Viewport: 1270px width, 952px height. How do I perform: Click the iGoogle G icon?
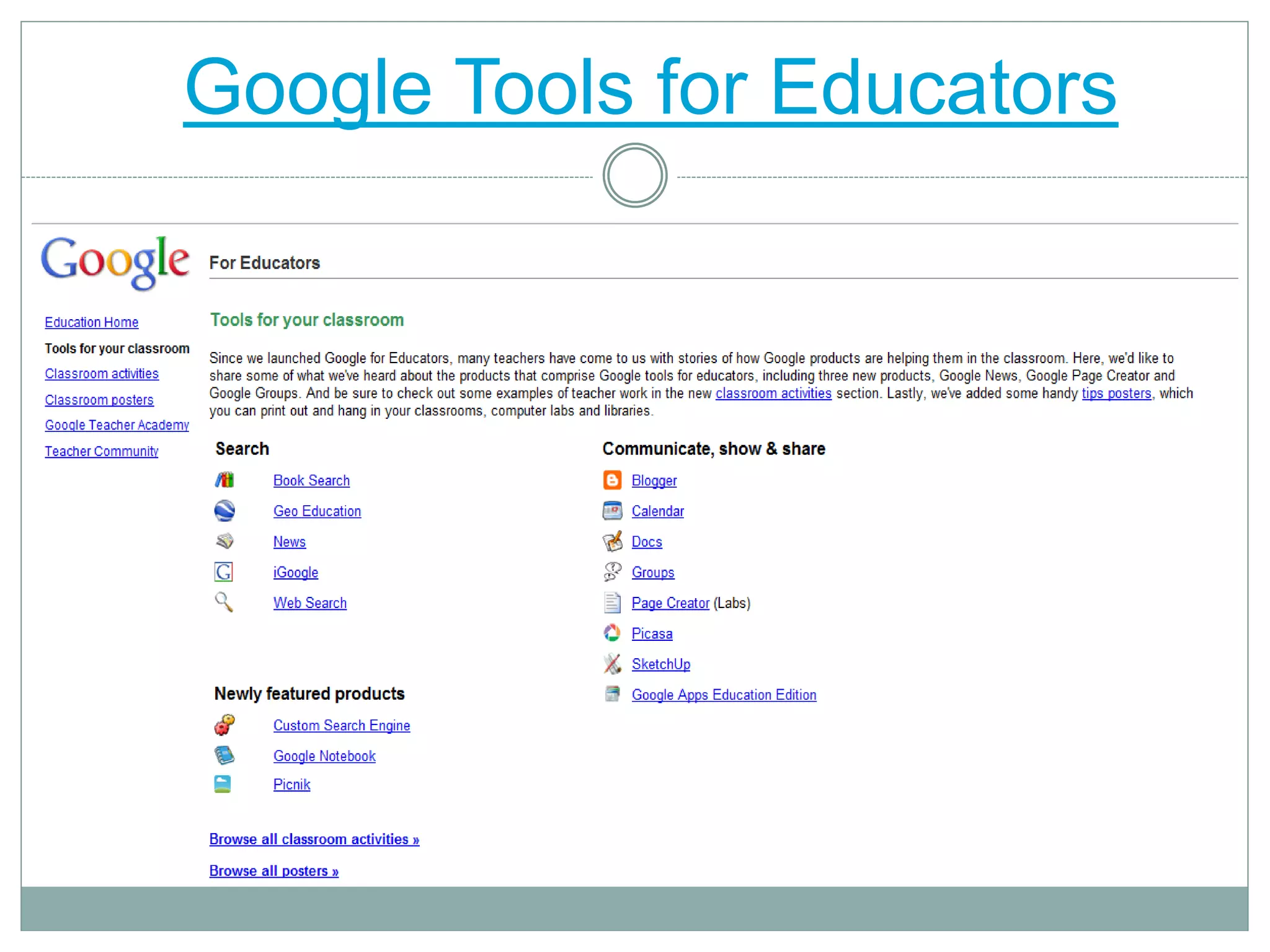[224, 571]
